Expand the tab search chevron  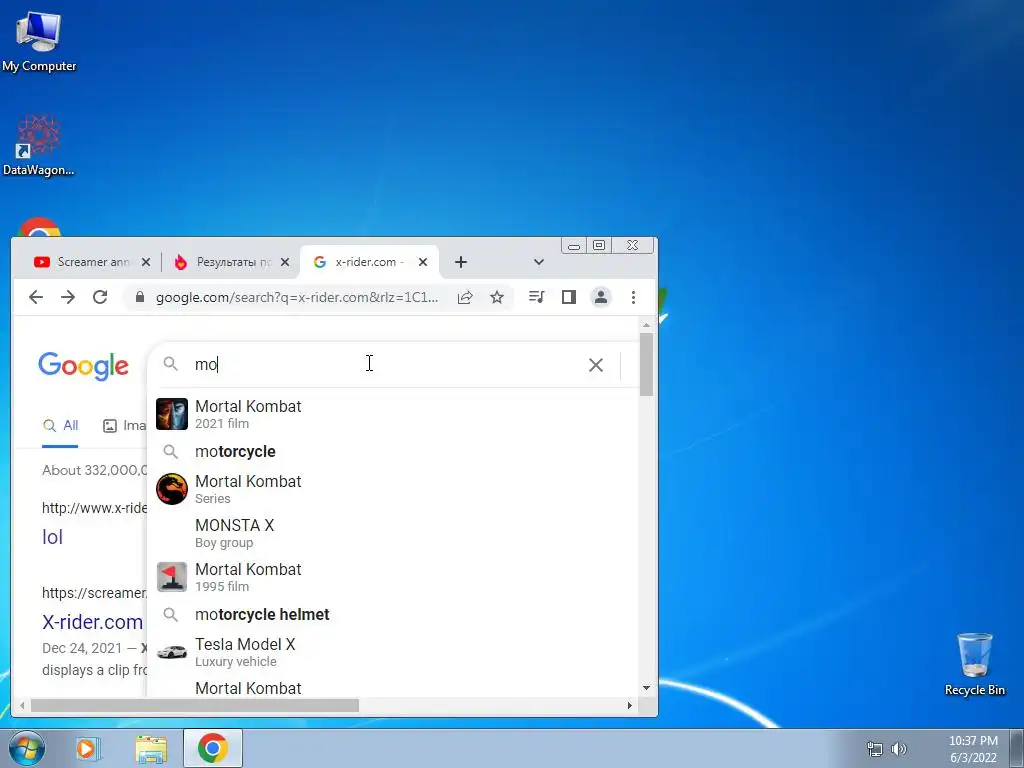tap(538, 262)
